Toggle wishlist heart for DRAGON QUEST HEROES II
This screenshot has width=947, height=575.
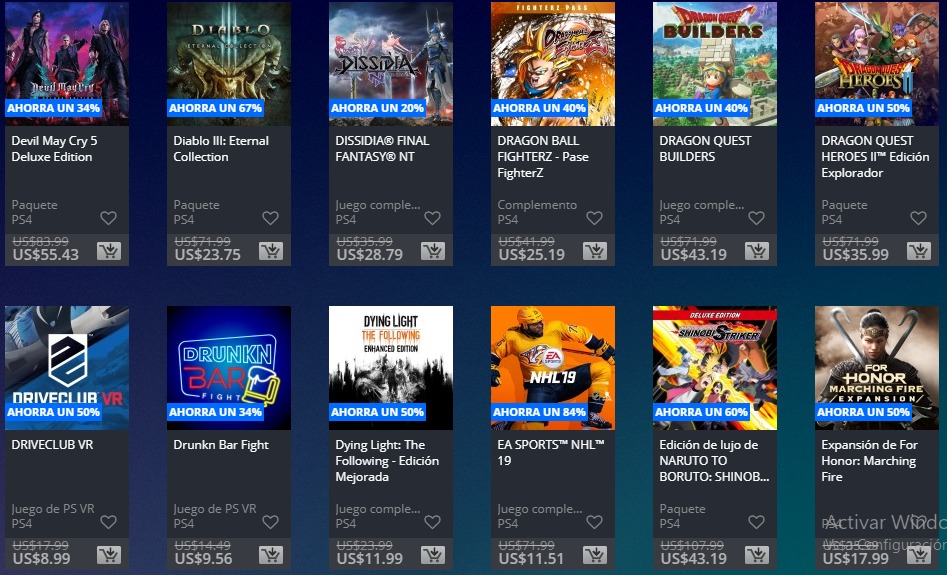pos(918,217)
